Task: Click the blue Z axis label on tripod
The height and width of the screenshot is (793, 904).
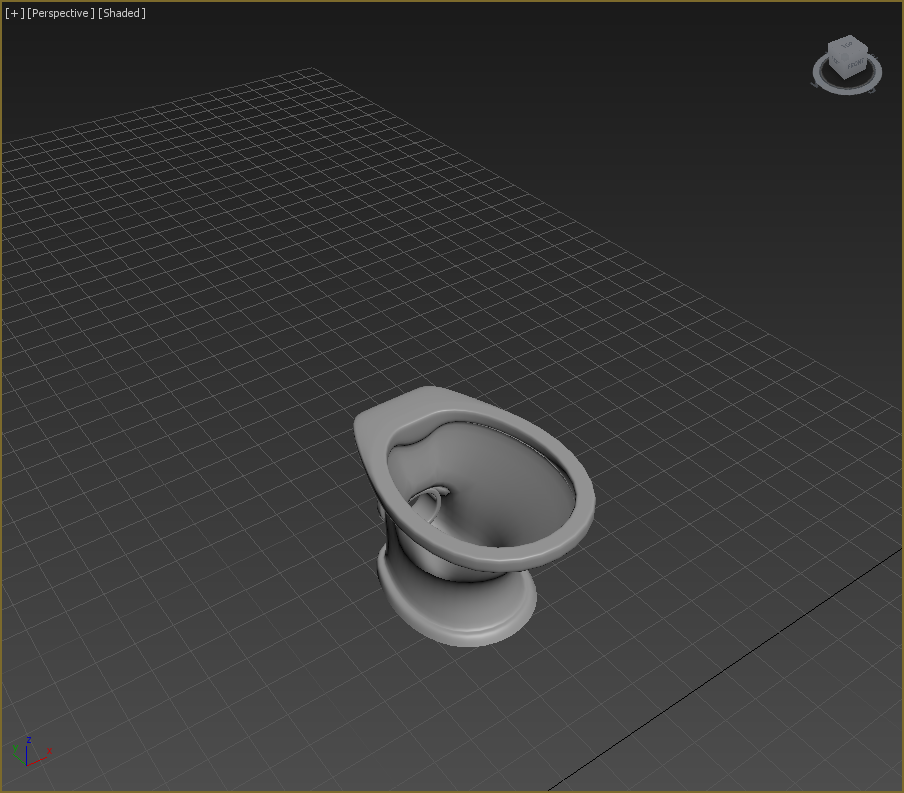Action: click(x=29, y=740)
